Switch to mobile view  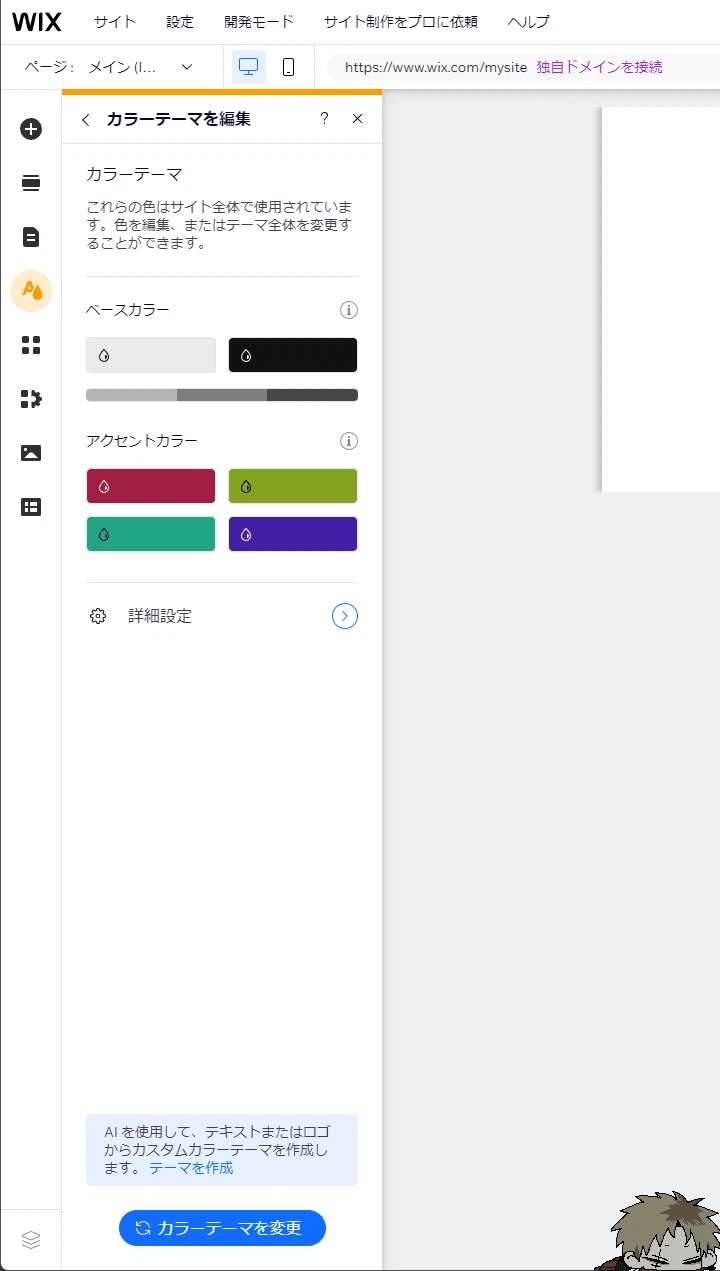pyautogui.click(x=289, y=67)
